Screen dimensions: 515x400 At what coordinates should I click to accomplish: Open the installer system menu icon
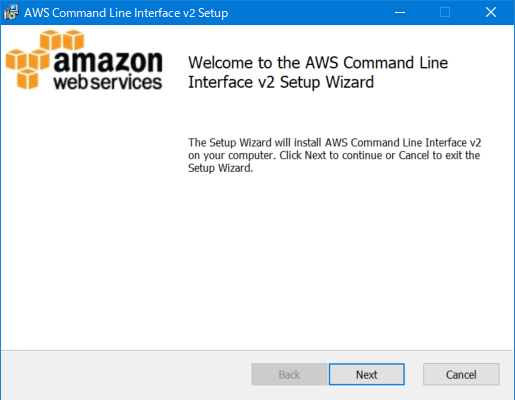[x=11, y=13]
